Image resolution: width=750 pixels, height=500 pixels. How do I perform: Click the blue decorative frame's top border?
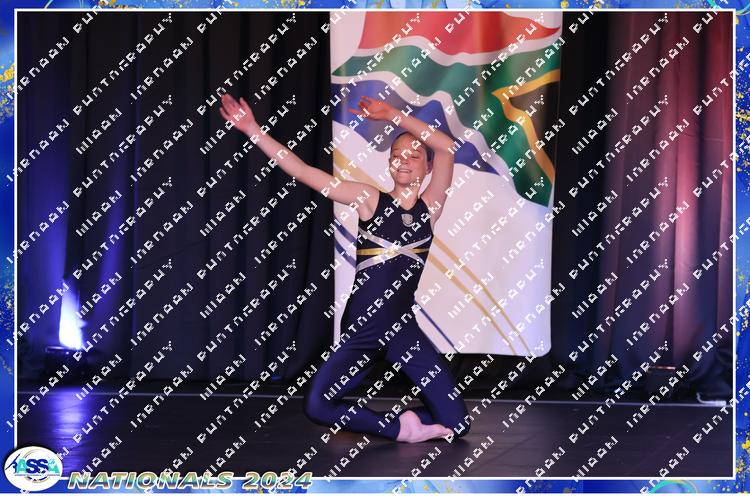click(x=375, y=5)
